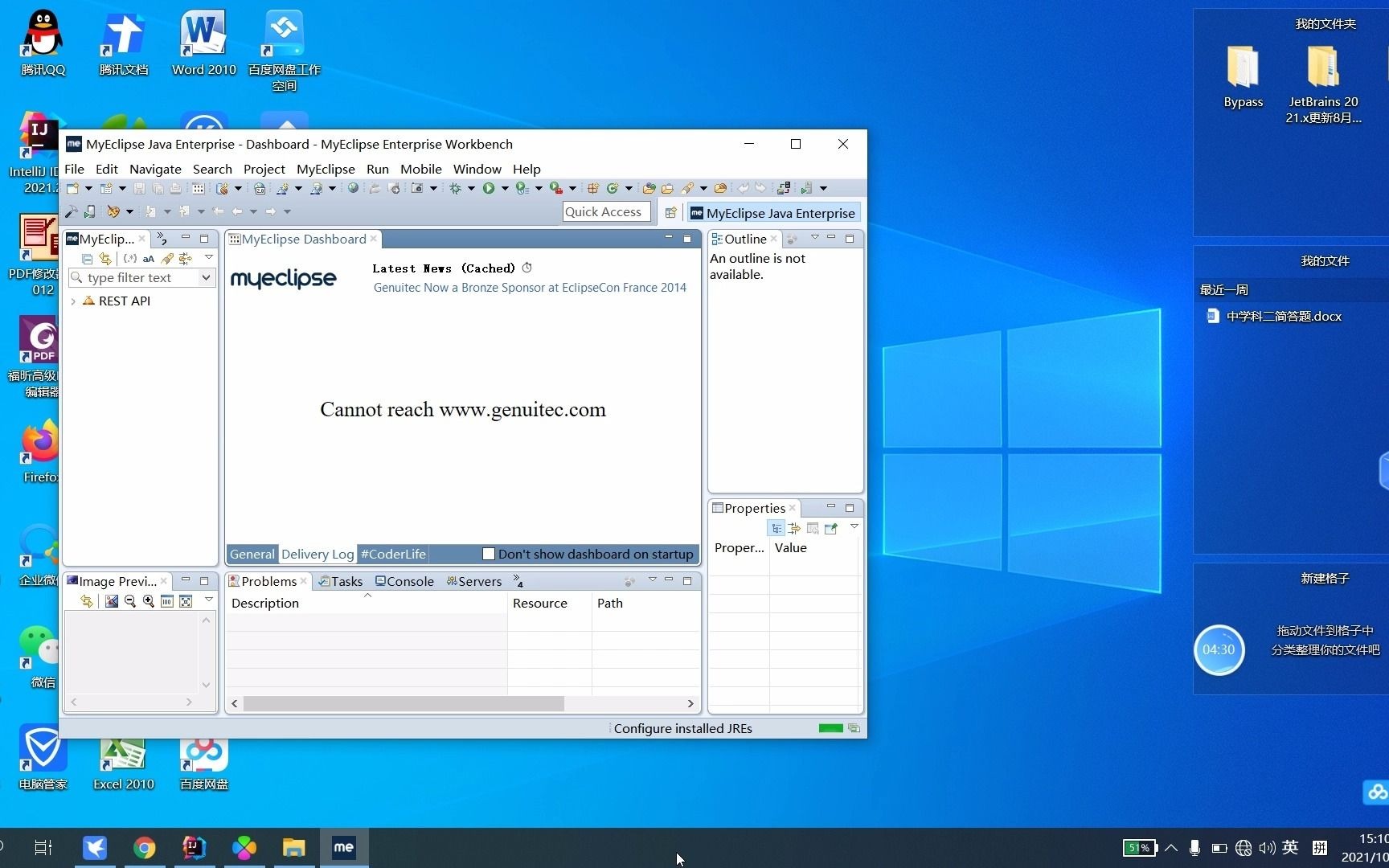Sort by the Description column header
Screen dimensions: 1389x868
tap(367, 603)
